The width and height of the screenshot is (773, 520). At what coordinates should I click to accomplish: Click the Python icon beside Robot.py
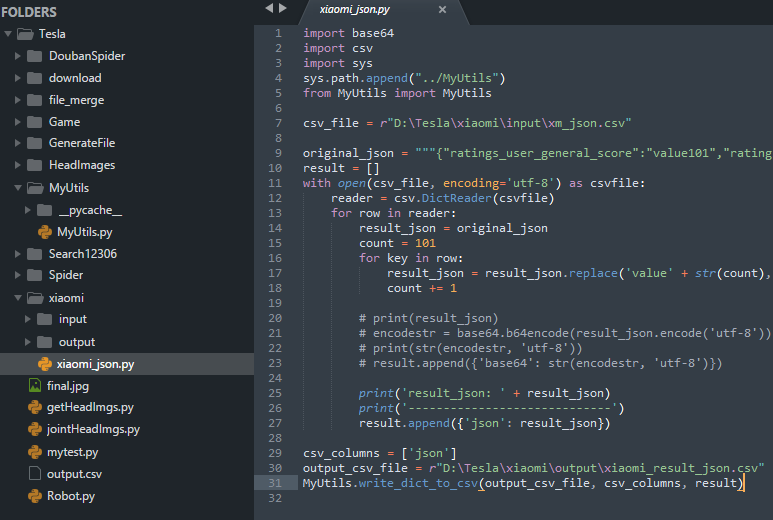coord(35,495)
